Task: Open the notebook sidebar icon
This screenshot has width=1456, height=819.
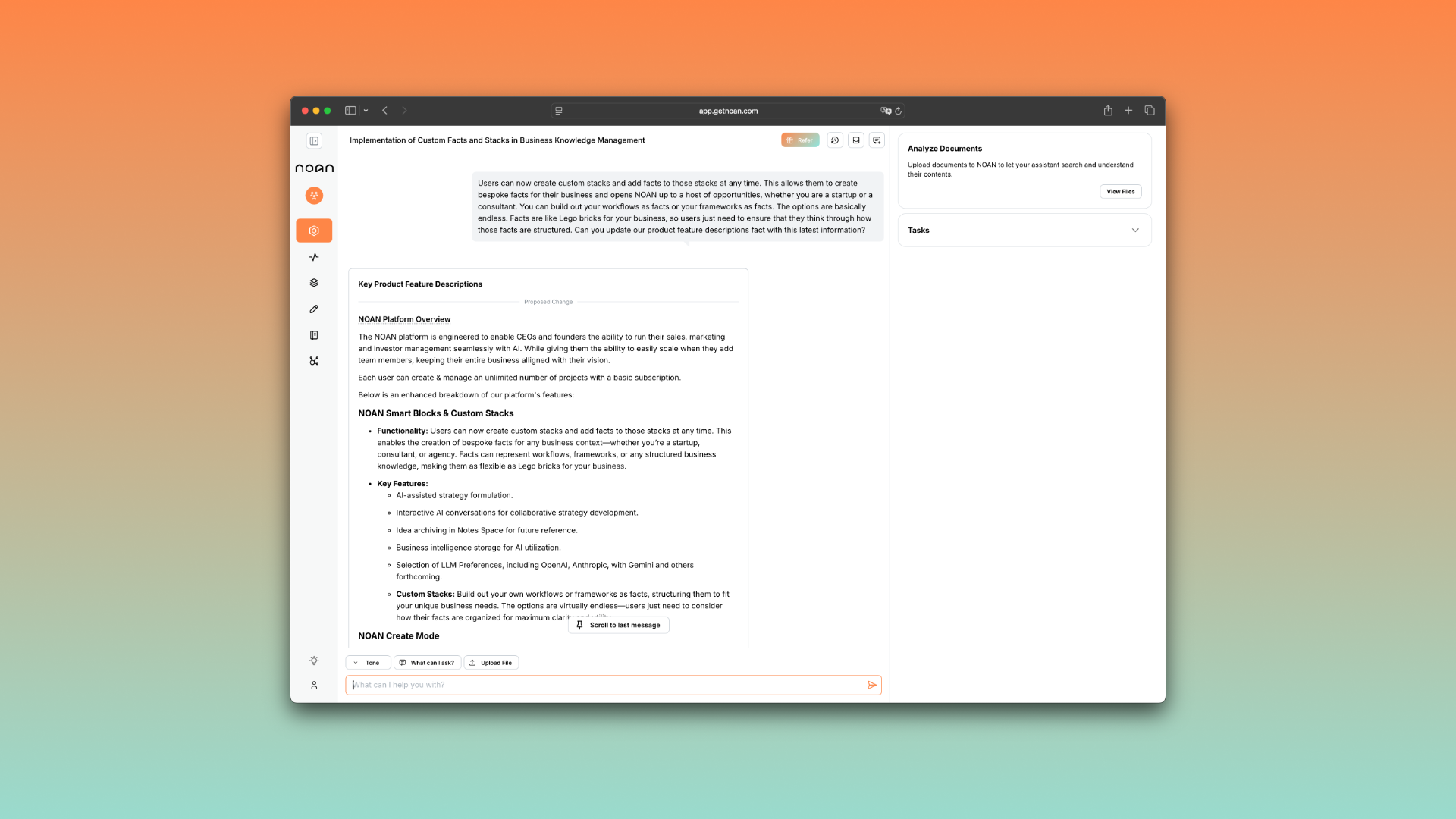Action: 314,335
